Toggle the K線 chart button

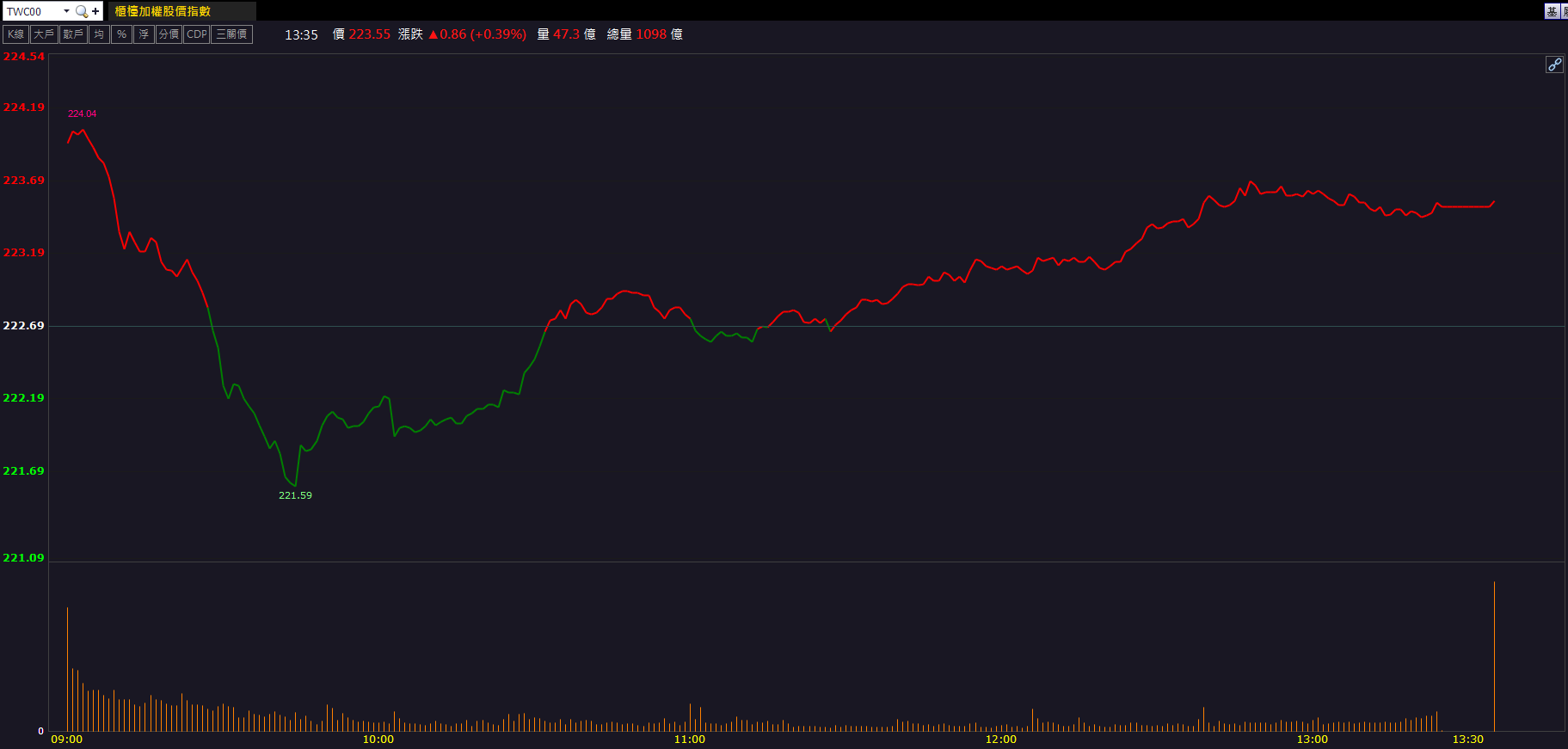pyautogui.click(x=15, y=34)
